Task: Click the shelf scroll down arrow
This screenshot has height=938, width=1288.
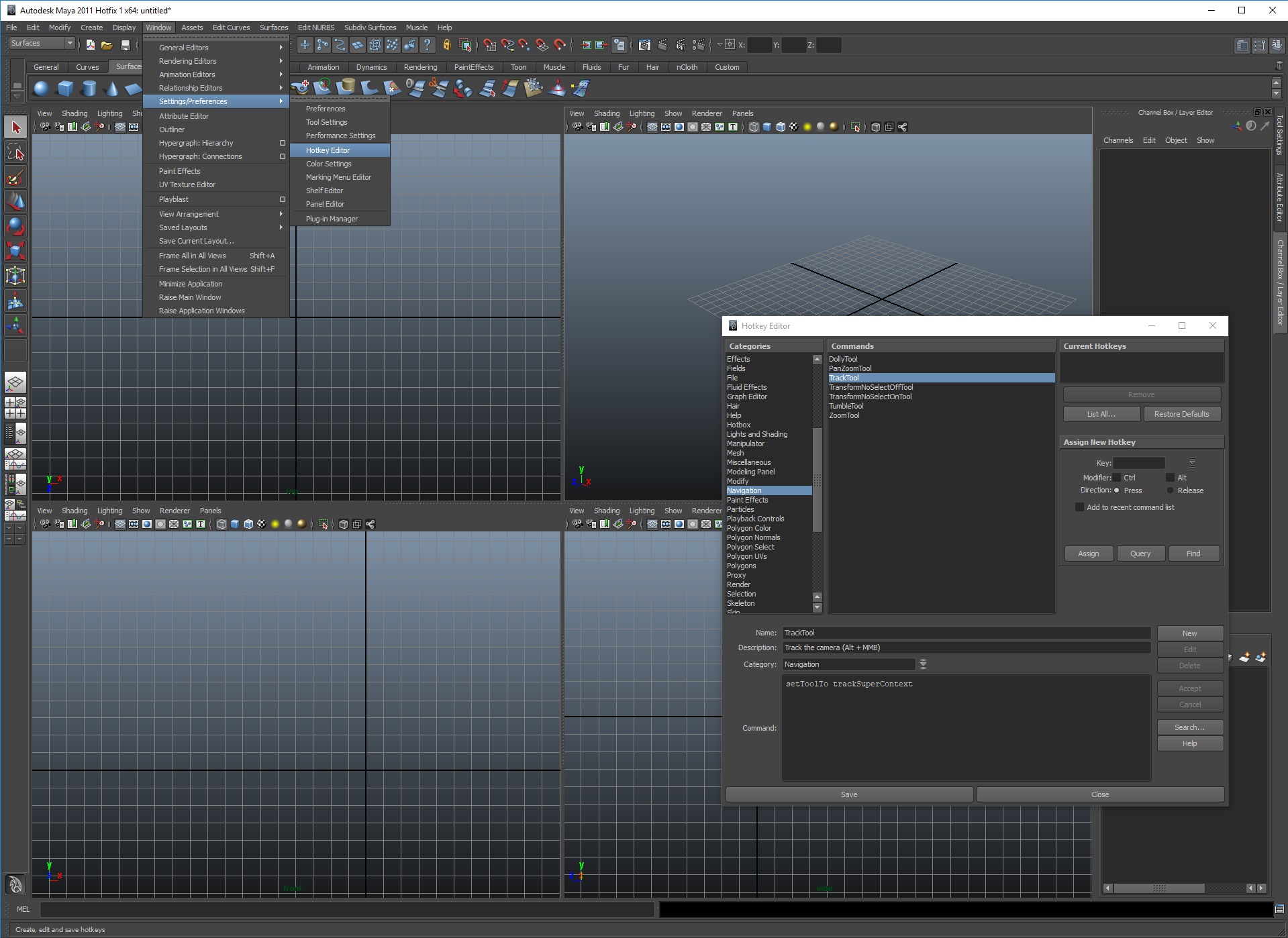Action: 1277,94
